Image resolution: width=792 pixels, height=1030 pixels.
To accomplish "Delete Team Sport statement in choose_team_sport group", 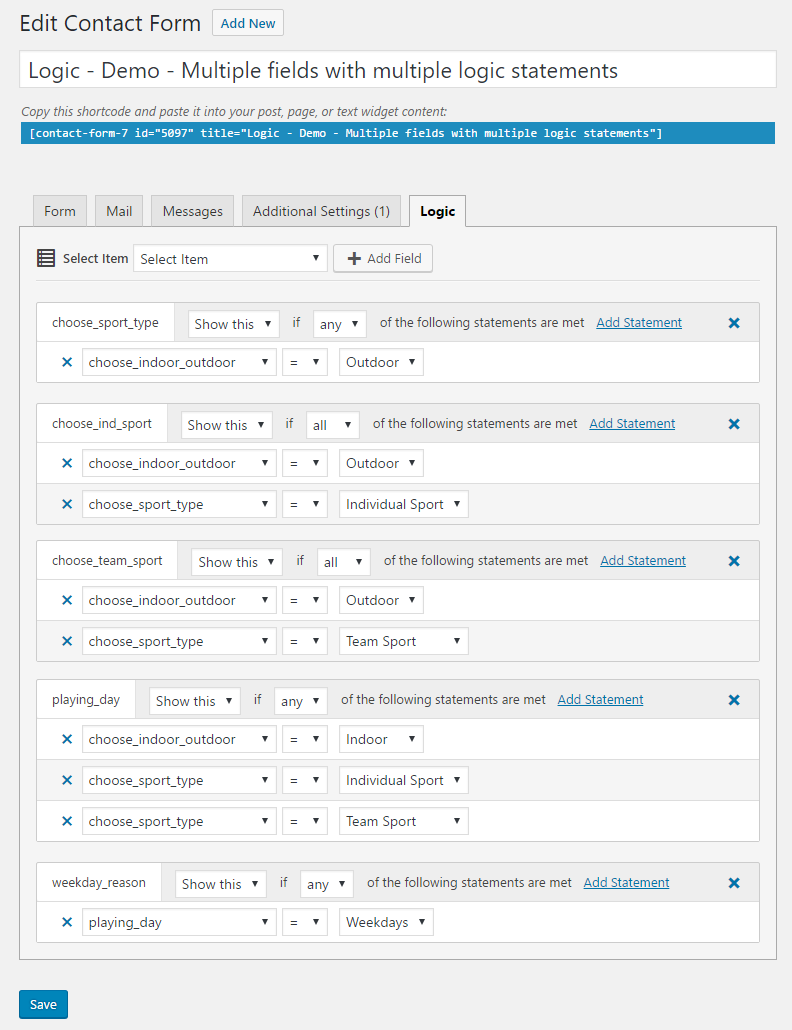I will [x=67, y=641].
